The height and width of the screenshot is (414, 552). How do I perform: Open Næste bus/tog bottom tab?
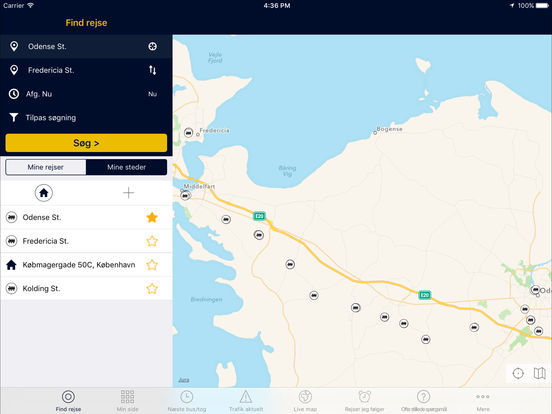tap(187, 401)
